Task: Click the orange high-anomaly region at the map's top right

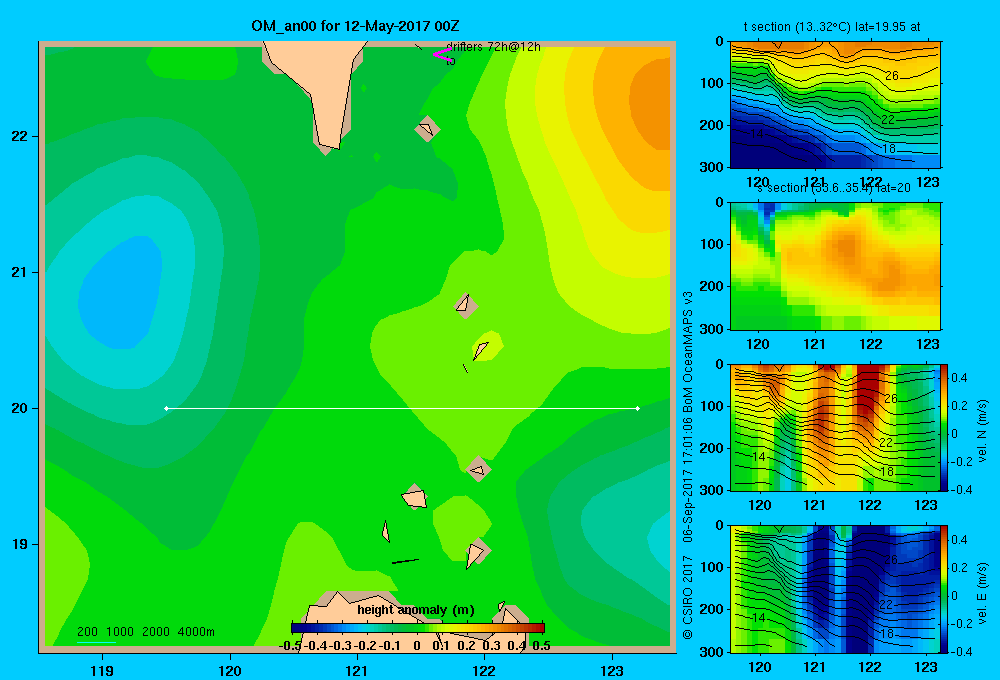Action: [x=651, y=99]
